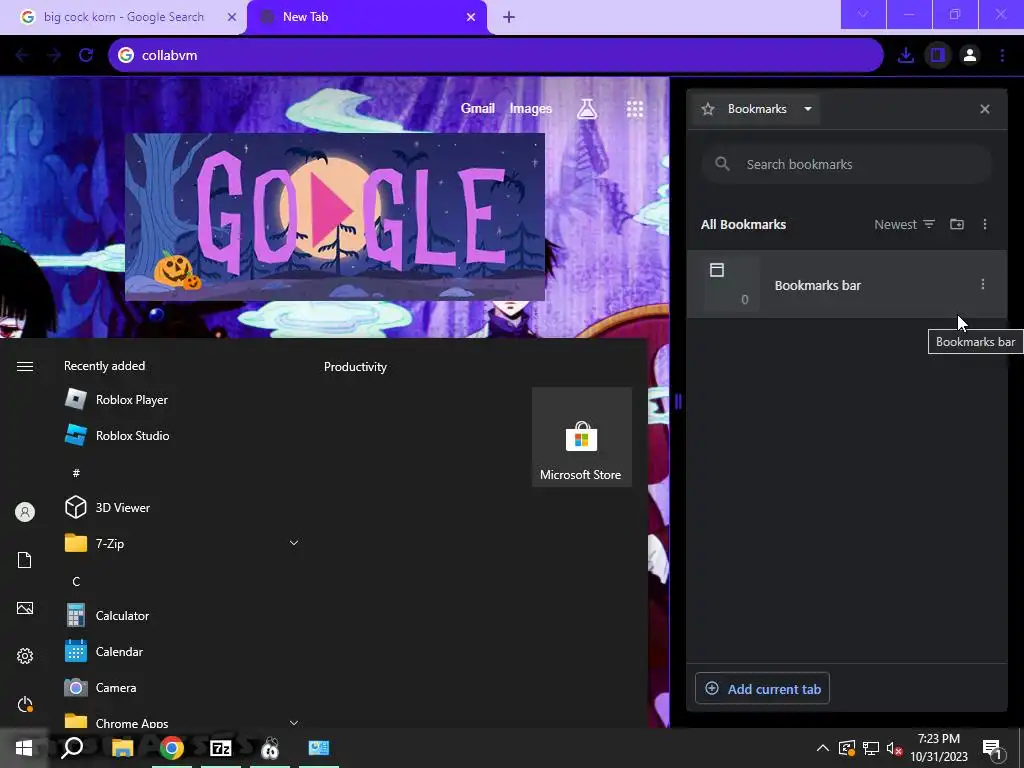Open Search Labs flask icon
Image resolution: width=1024 pixels, height=768 pixels.
pos(587,109)
